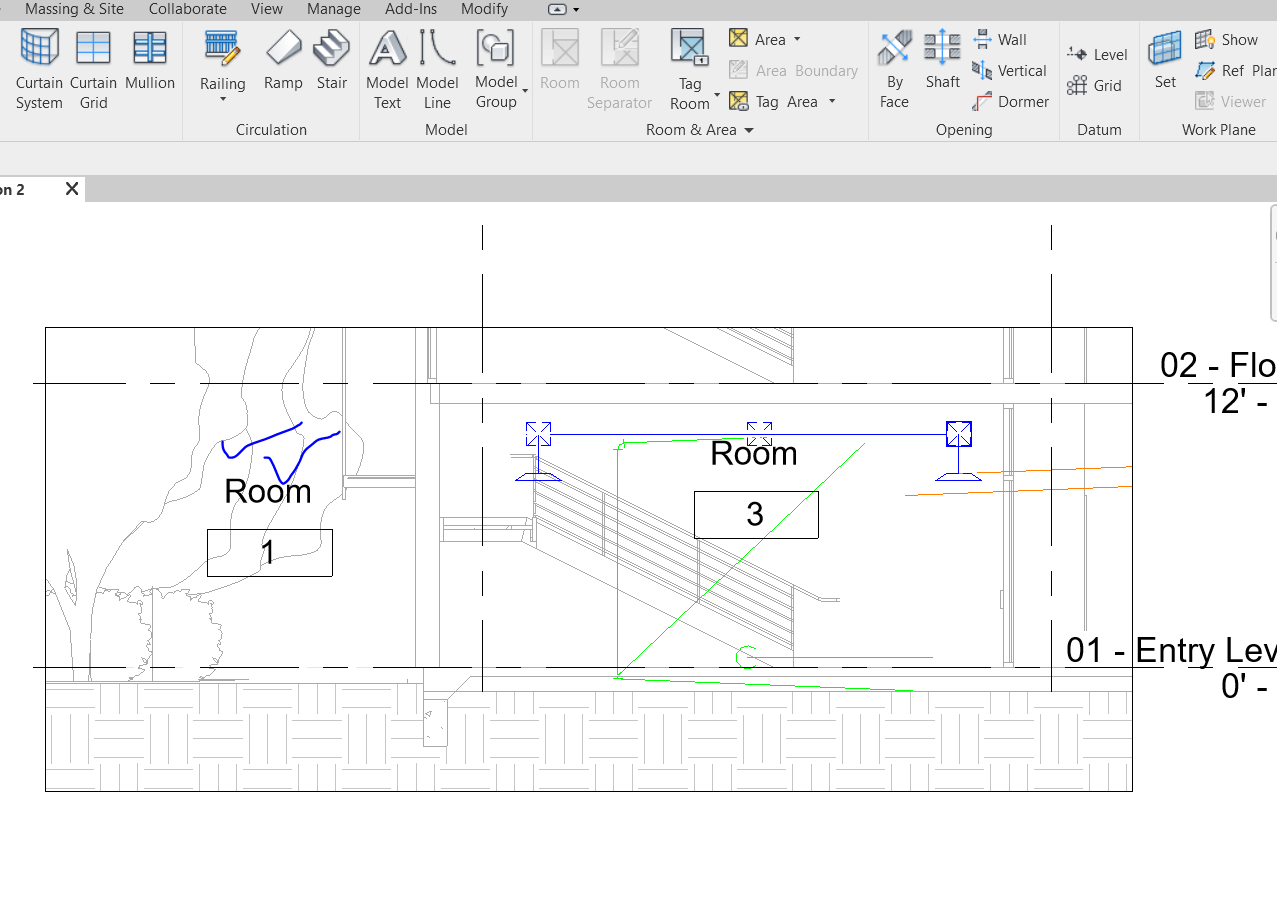
Task: Click the Room 1 tag number box
Action: pos(269,552)
